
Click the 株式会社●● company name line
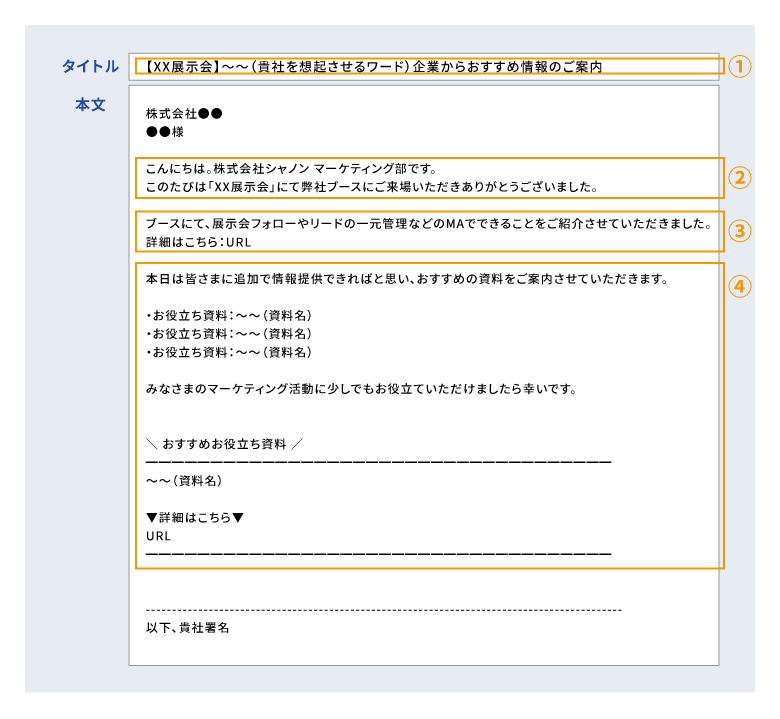click(x=183, y=114)
